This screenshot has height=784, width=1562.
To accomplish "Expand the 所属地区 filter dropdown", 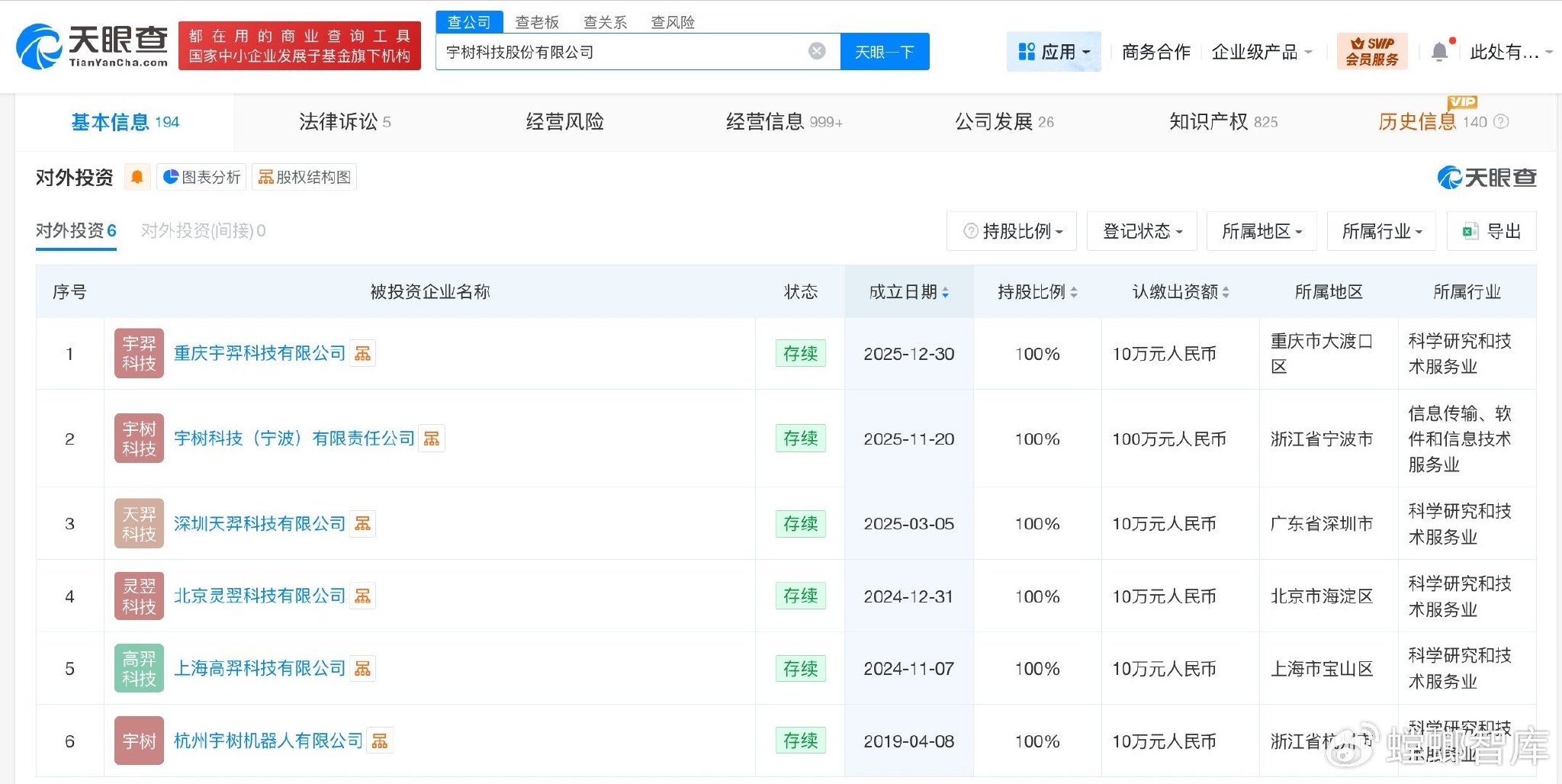I will 1261,231.
